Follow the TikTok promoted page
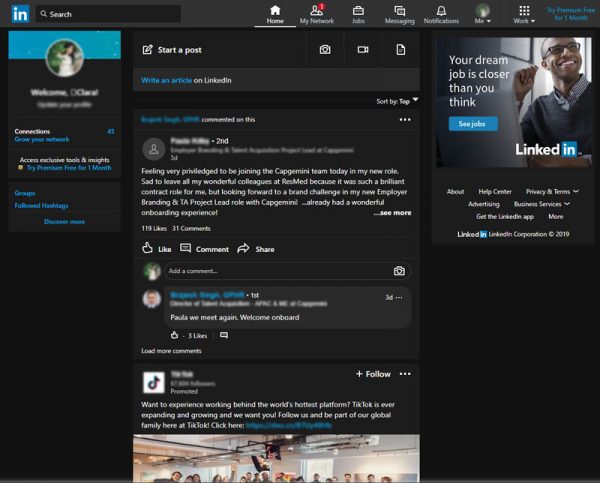The image size is (600, 483). 373,374
